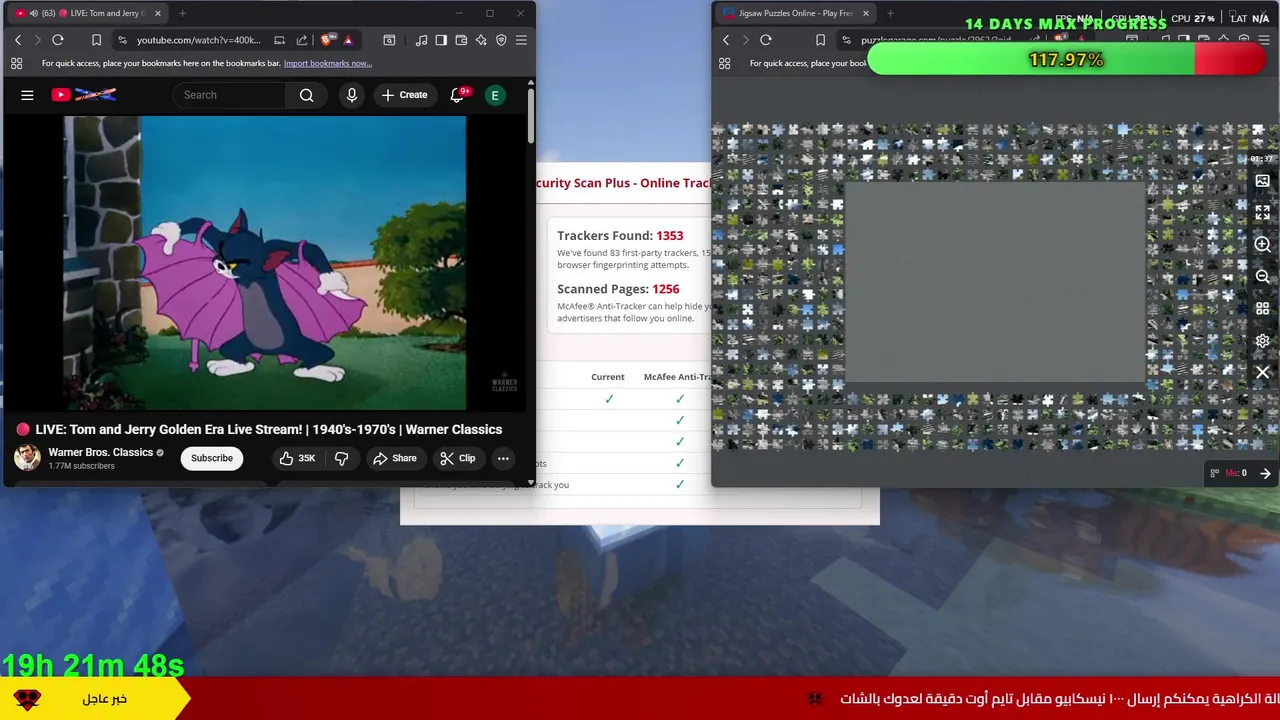Screen dimensions: 1280x720
Task: Open apps grid in puzzle window bookmarks bar
Action: click(725, 63)
